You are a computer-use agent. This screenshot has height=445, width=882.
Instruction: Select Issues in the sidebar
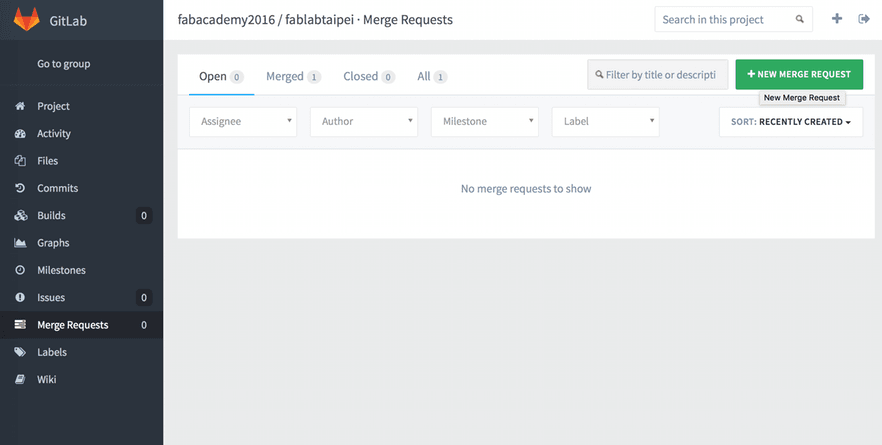(x=82, y=297)
